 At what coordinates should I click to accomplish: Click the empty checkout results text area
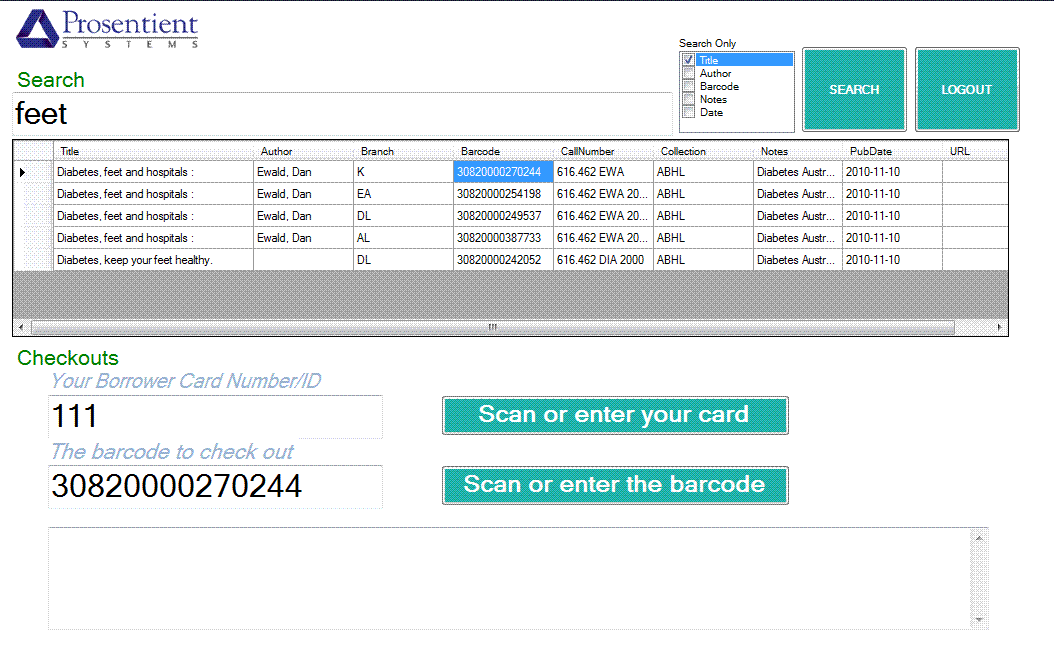[509, 578]
